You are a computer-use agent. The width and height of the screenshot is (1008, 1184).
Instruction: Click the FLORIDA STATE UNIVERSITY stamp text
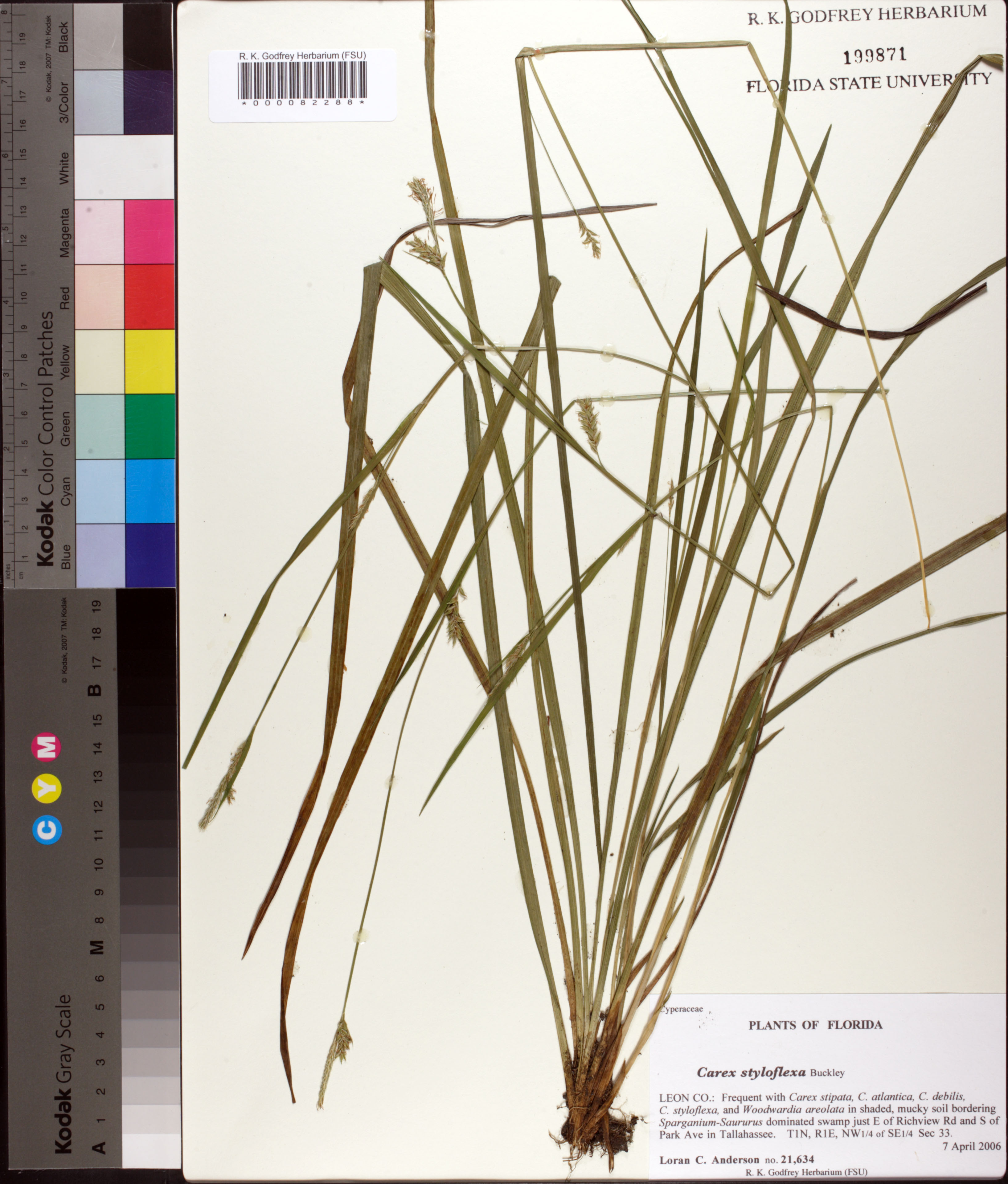pyautogui.click(x=869, y=83)
